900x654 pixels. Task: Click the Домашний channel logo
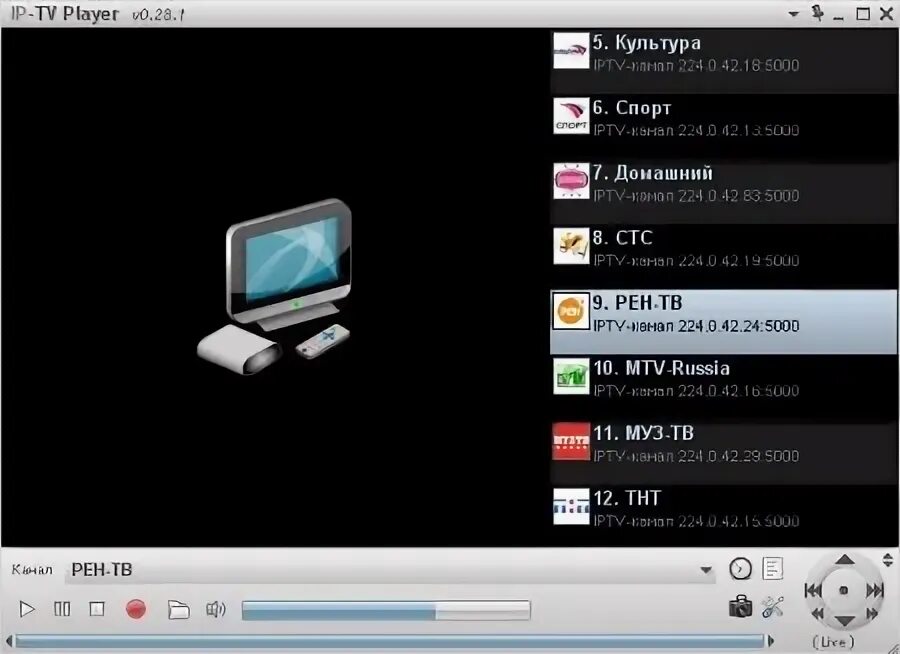[571, 181]
